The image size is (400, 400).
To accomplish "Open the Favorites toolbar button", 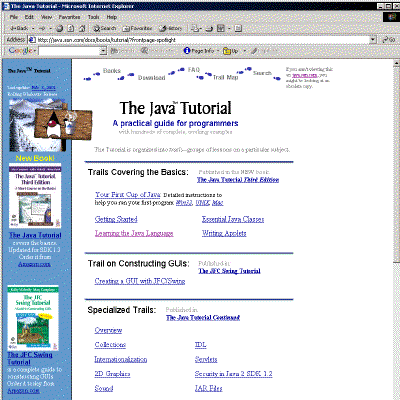I will [137, 29].
